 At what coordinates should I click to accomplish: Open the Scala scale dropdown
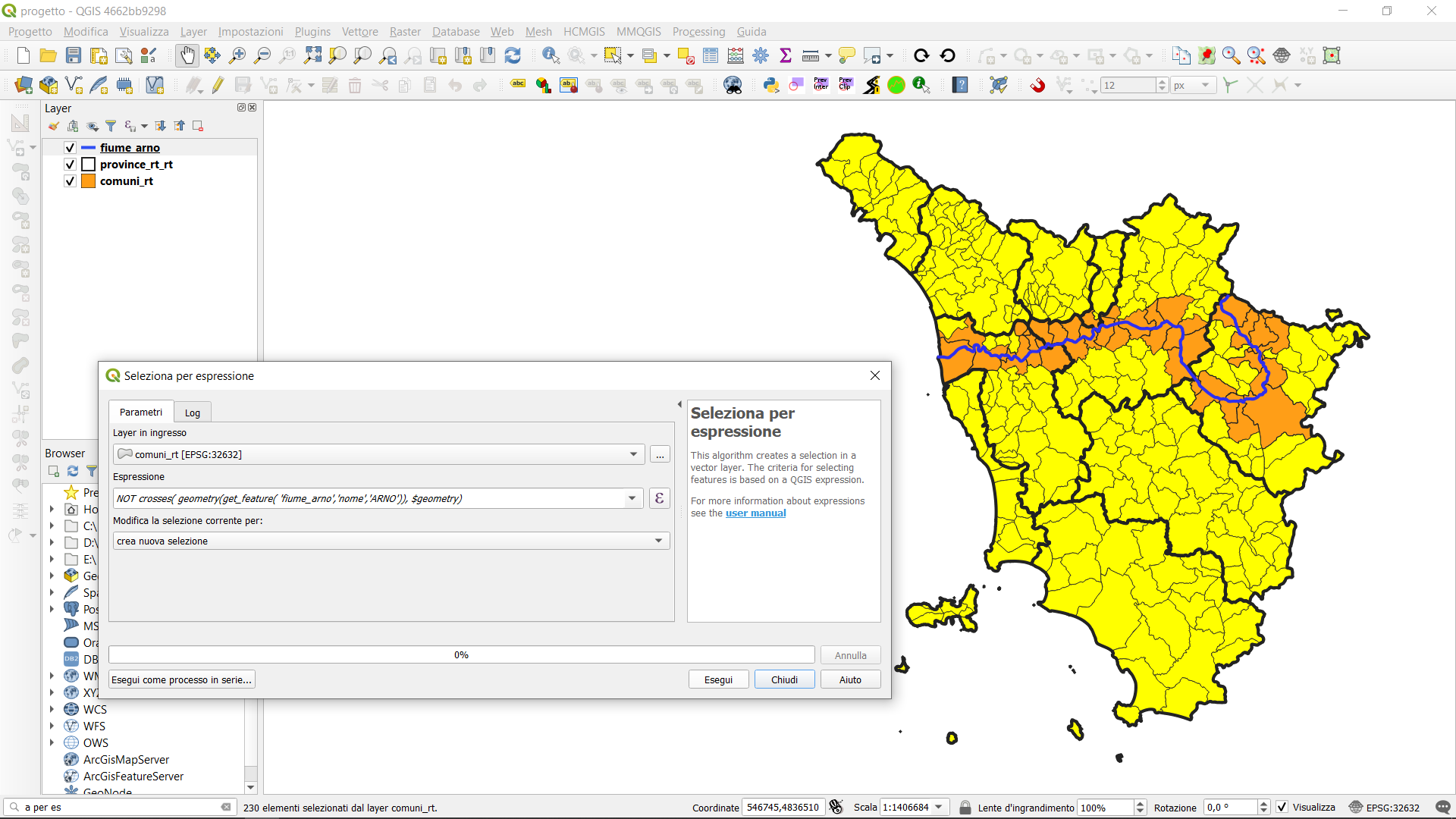939,807
